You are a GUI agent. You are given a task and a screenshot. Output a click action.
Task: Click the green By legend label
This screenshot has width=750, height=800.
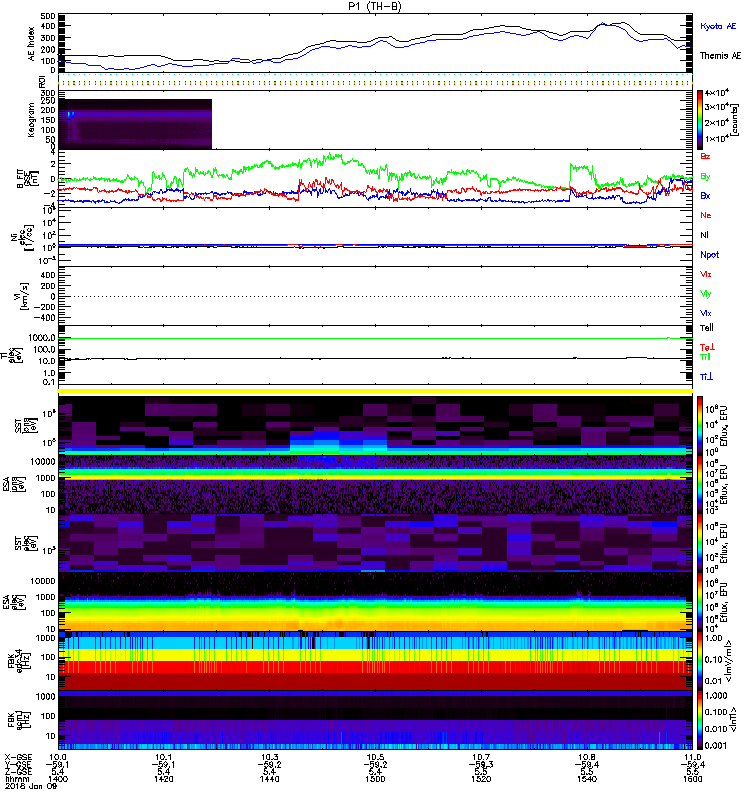coord(705,176)
